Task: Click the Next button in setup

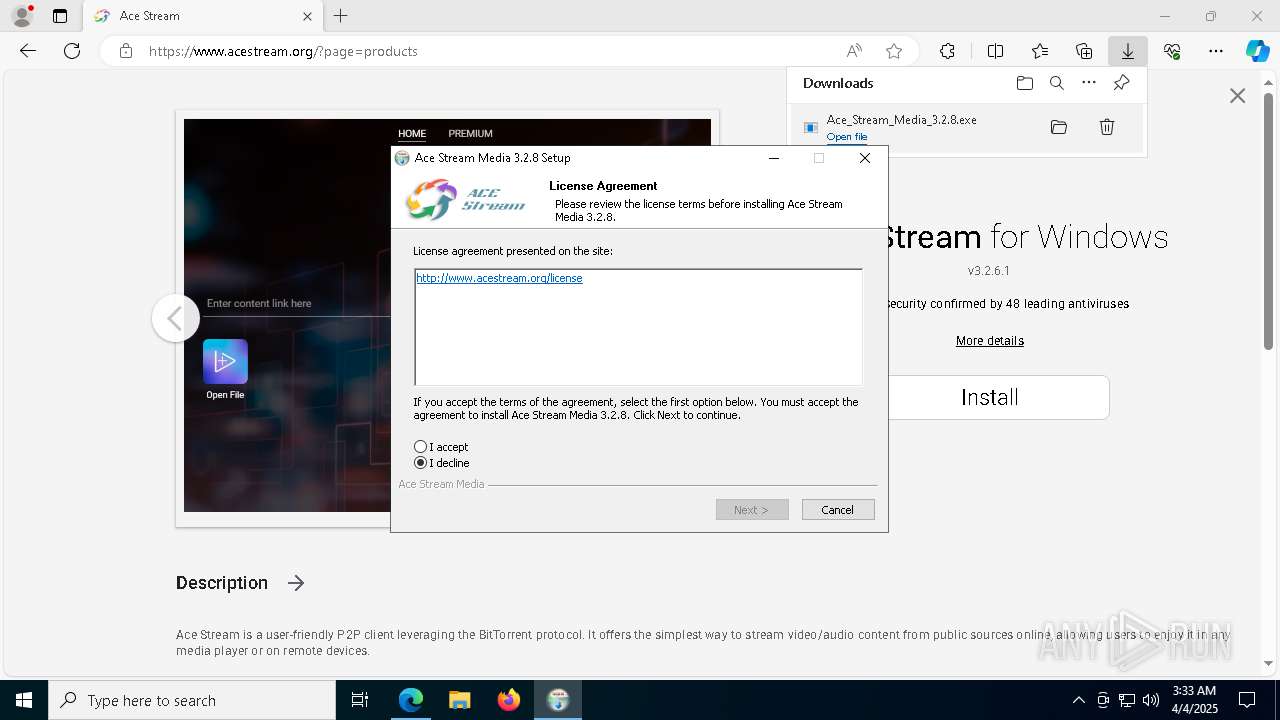Action: 752,510
